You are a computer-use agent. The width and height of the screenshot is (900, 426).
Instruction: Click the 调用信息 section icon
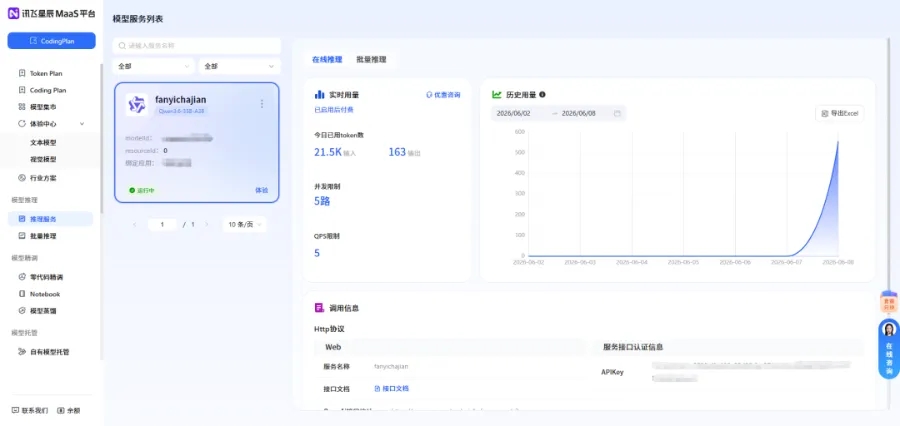click(x=319, y=308)
